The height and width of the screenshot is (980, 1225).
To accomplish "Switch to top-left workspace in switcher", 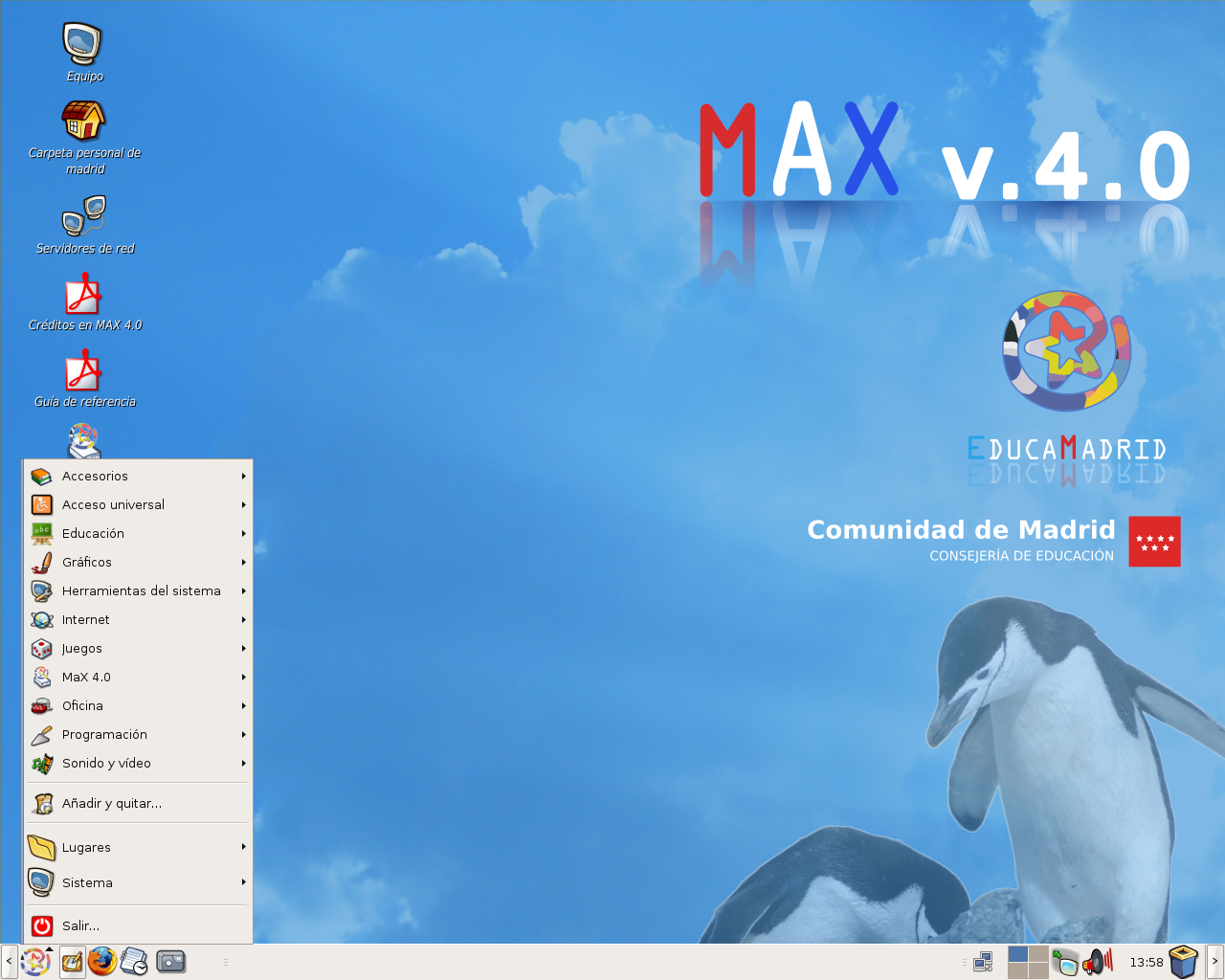I will coord(1017,954).
